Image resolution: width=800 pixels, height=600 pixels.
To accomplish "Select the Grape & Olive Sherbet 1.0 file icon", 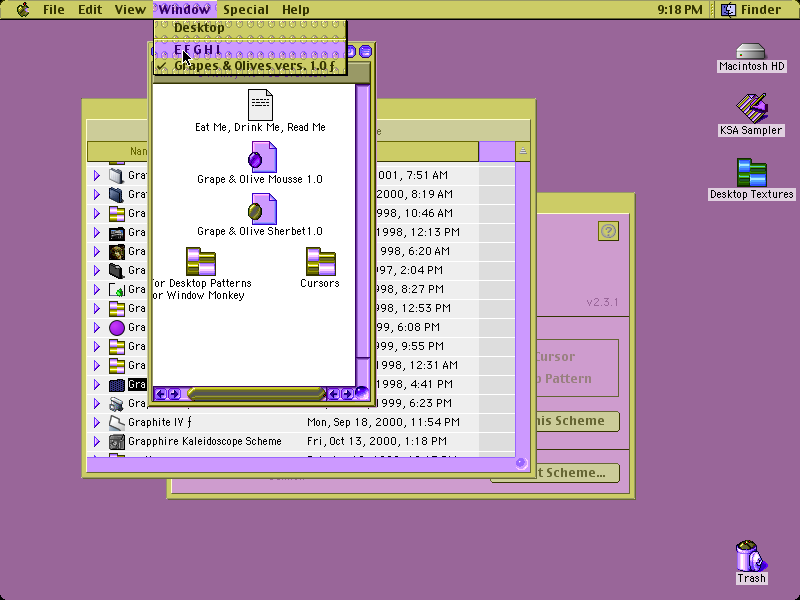I will 262,209.
